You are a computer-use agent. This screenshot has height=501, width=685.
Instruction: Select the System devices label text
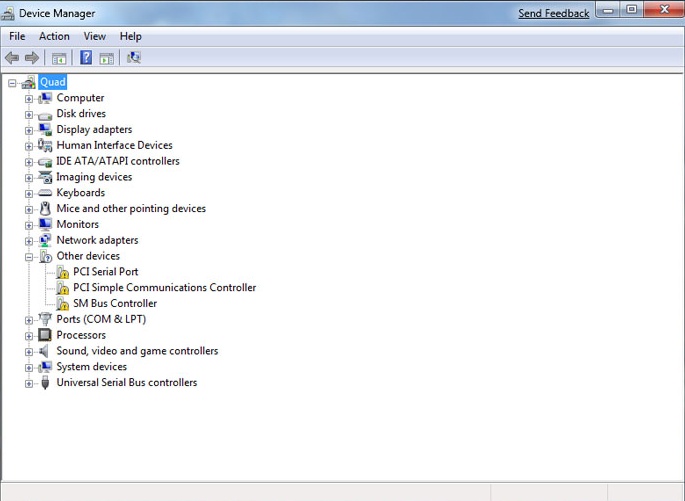tap(92, 366)
